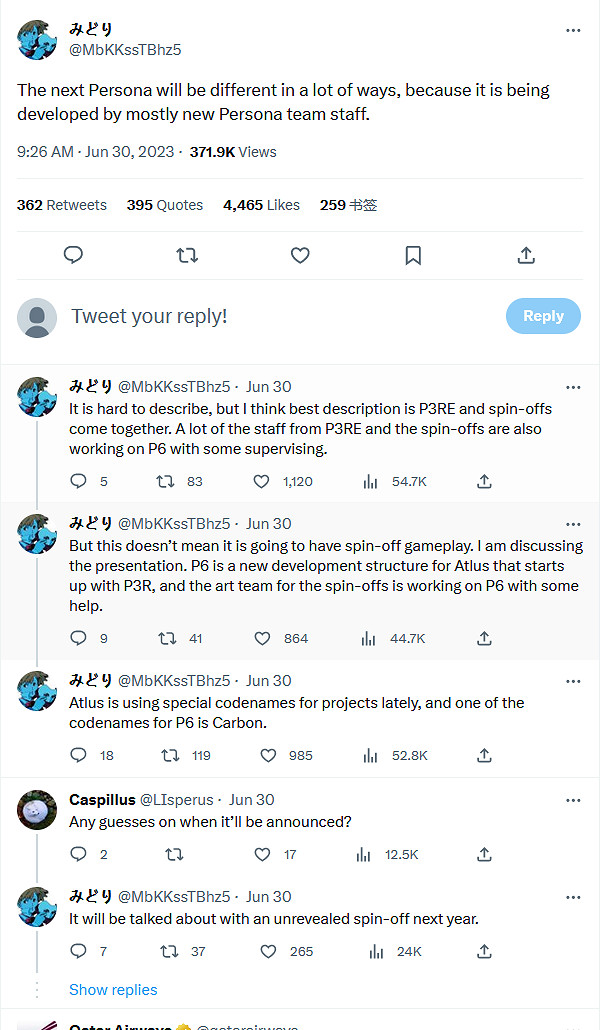View analytics on the unrevealed spin-off reply
This screenshot has width=601, height=1030.
click(x=371, y=951)
